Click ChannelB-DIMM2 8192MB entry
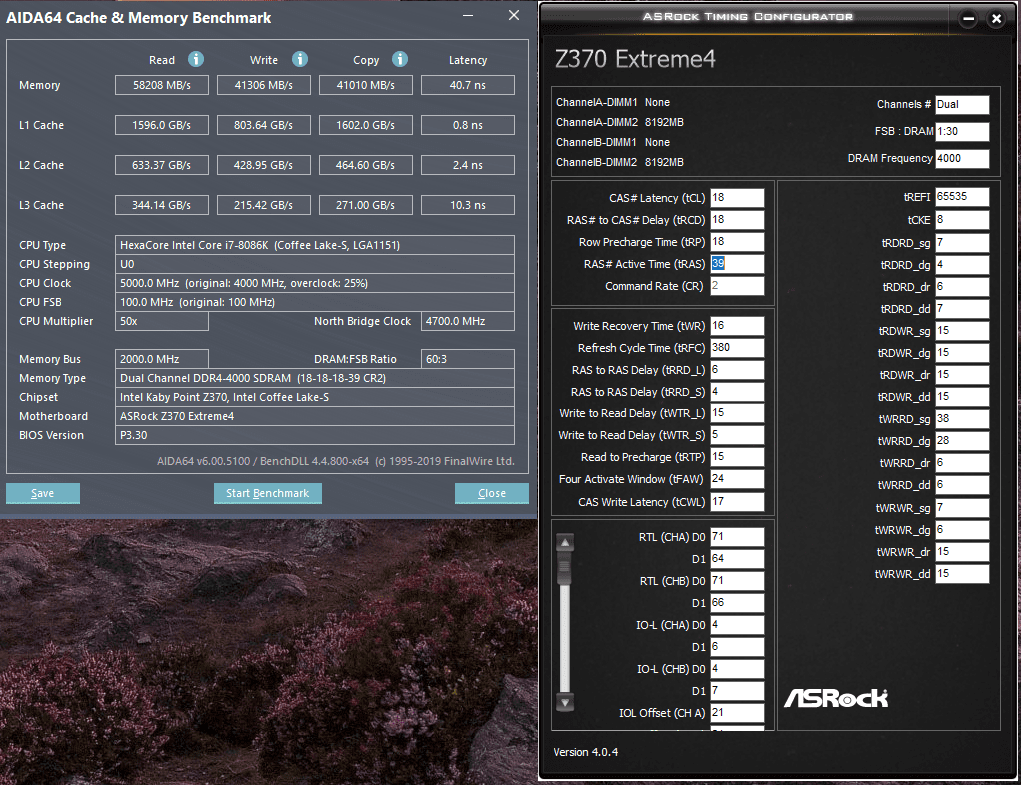Screen dimensions: 1021x785 620,162
